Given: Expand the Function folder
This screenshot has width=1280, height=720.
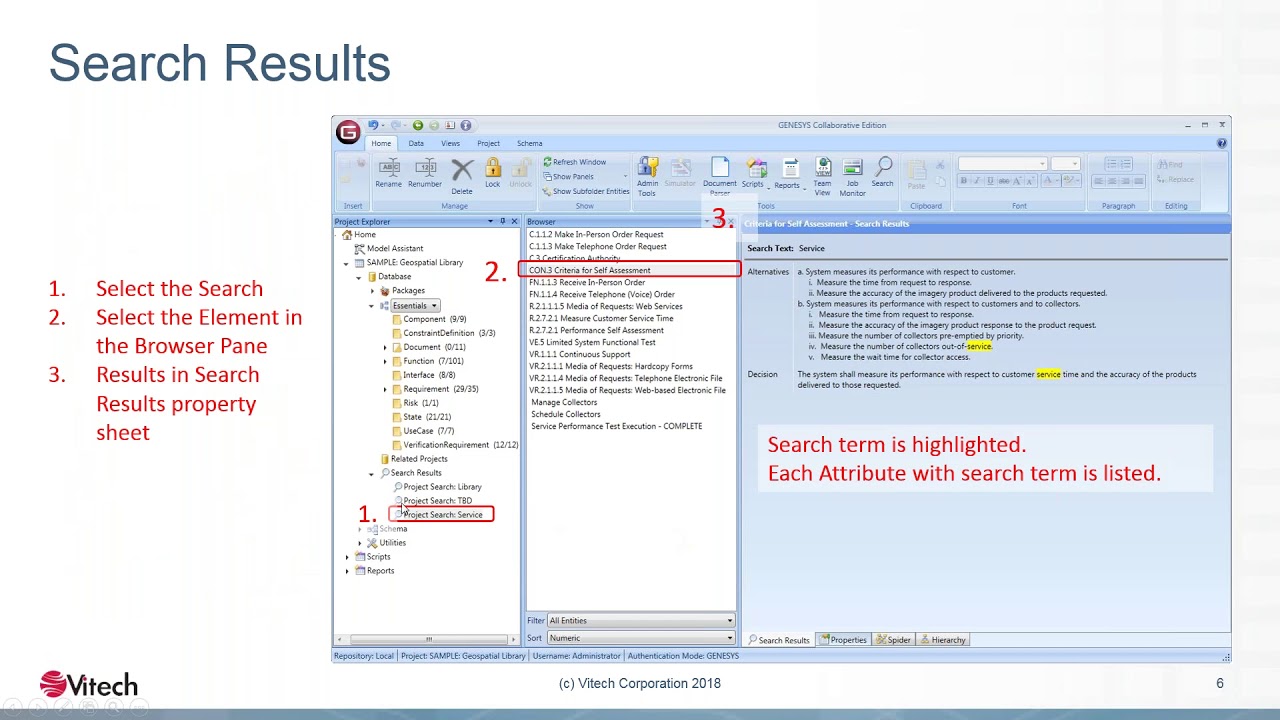Looking at the screenshot, I should [x=385, y=361].
